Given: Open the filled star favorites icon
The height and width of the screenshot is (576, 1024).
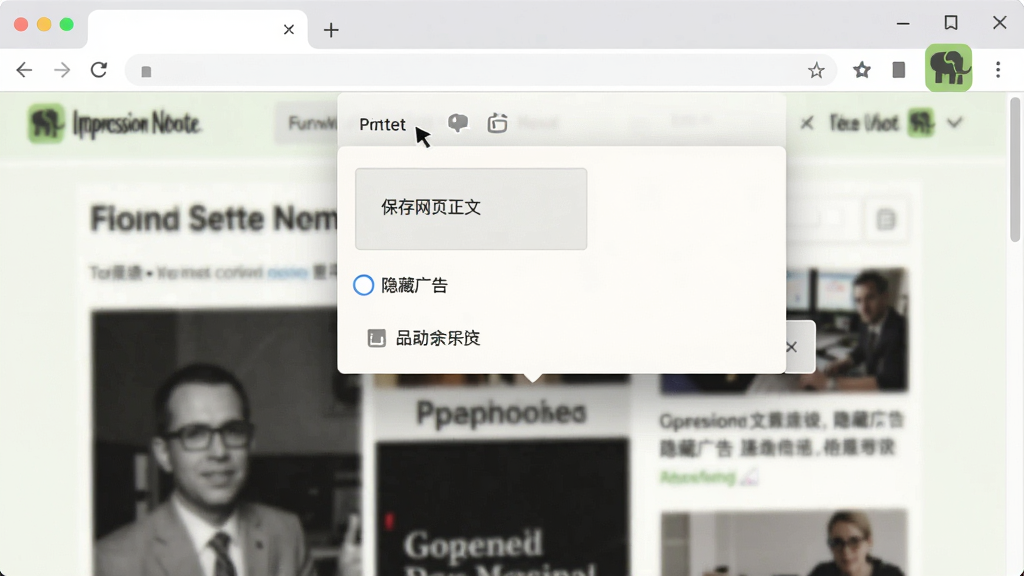Looking at the screenshot, I should pyautogui.click(x=861, y=70).
